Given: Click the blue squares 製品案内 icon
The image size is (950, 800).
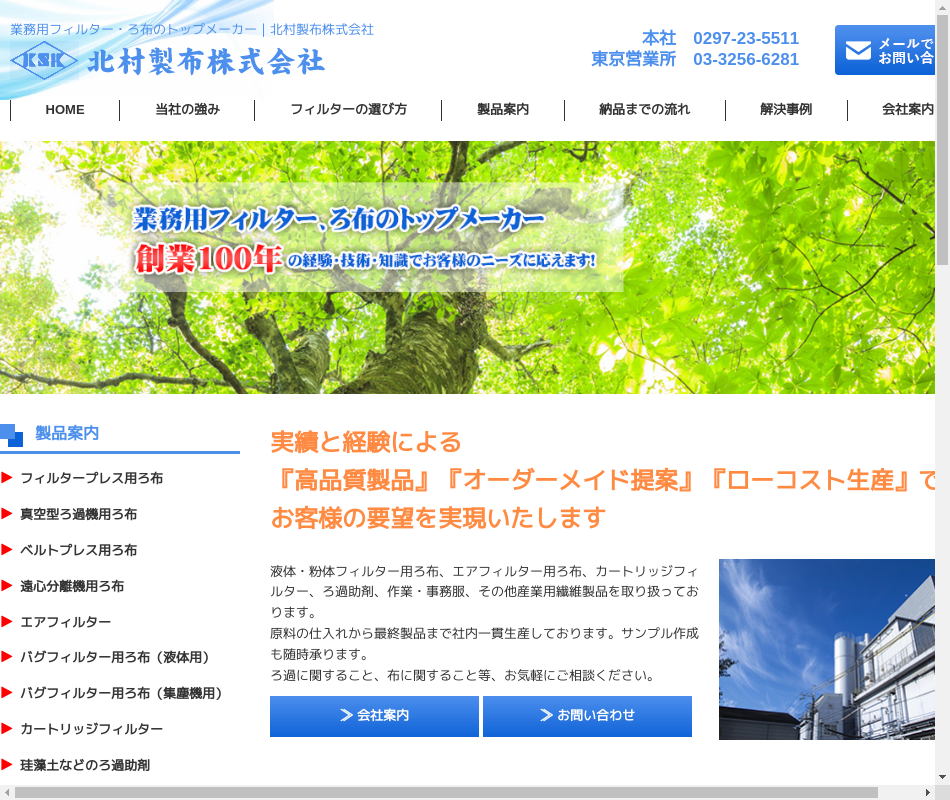Looking at the screenshot, I should (12, 435).
